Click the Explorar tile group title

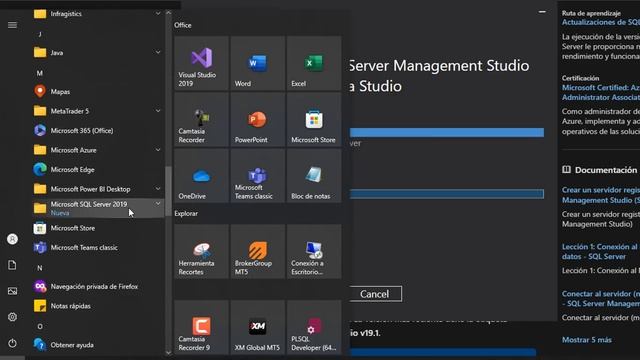point(186,213)
